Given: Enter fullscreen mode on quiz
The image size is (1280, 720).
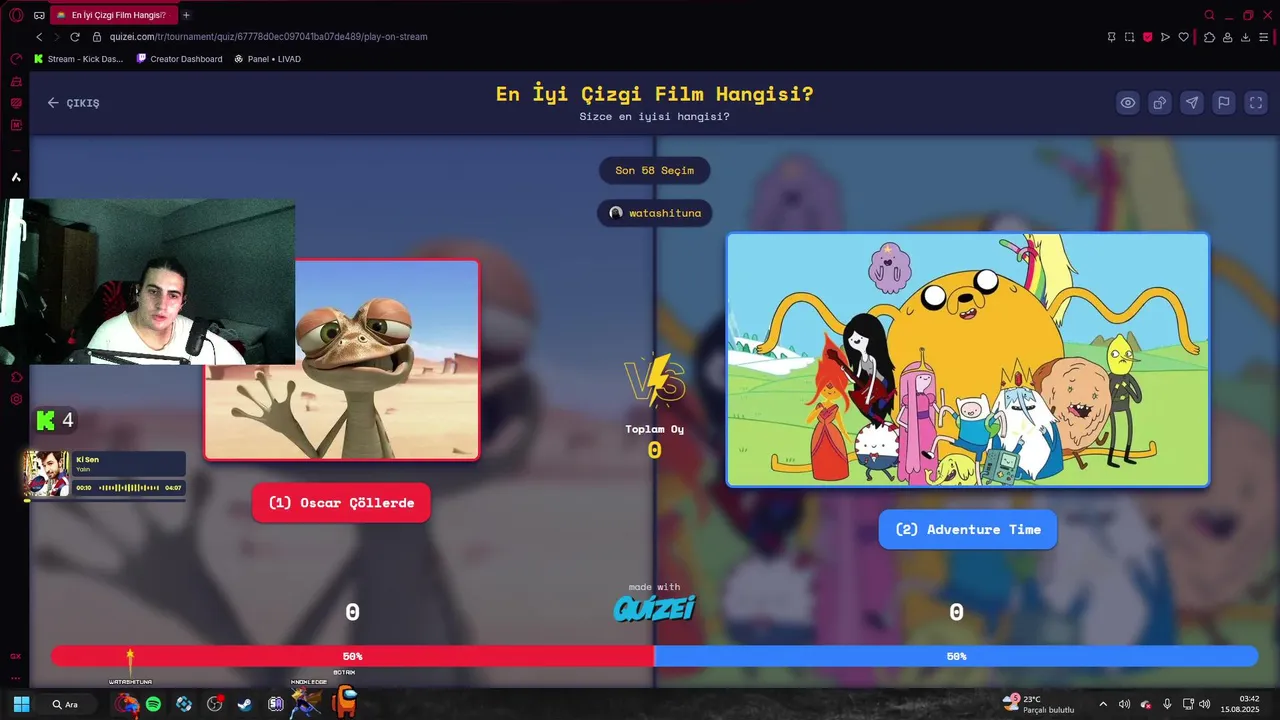Looking at the screenshot, I should pyautogui.click(x=1256, y=103).
